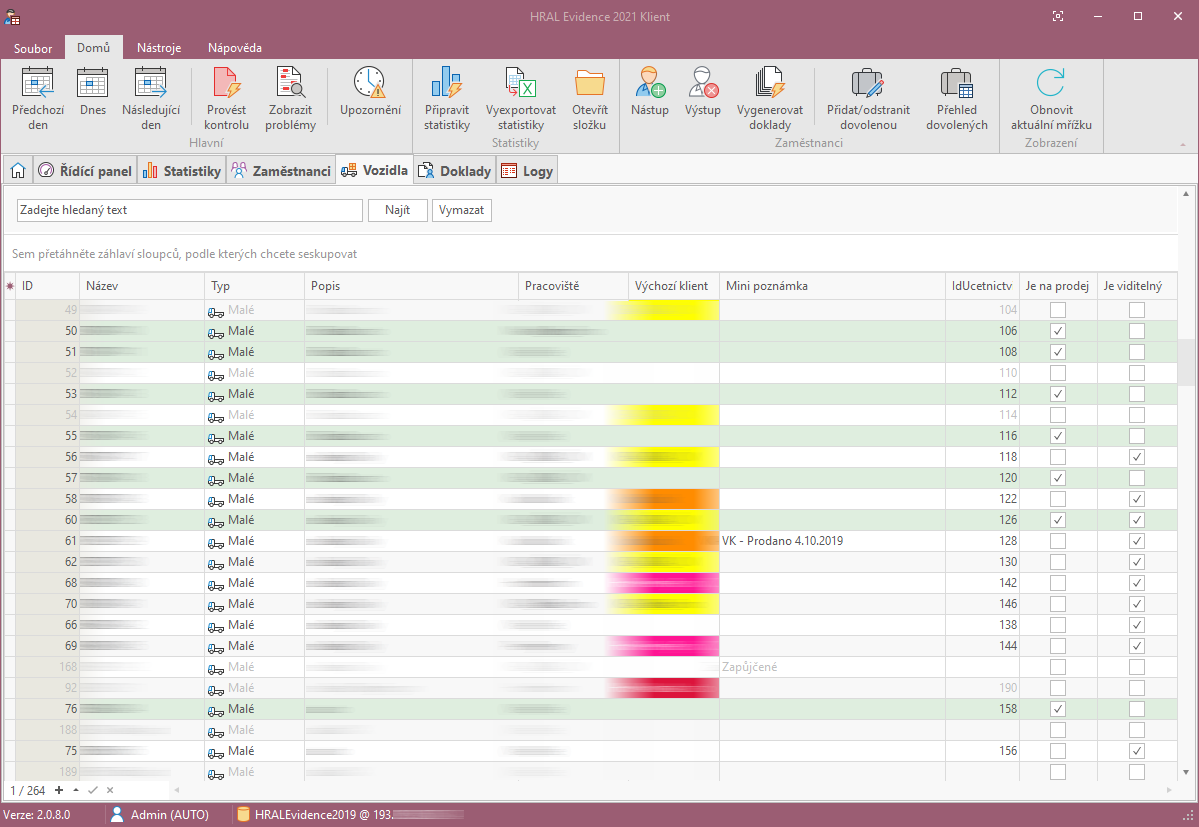
Task: Click the horizontal scrollbar right arrow
Action: [1168, 790]
